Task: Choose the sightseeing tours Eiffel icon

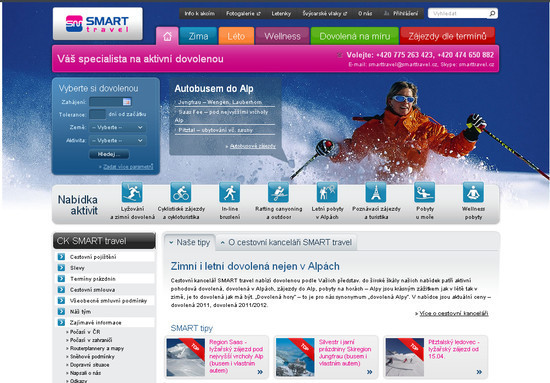Action: point(376,192)
